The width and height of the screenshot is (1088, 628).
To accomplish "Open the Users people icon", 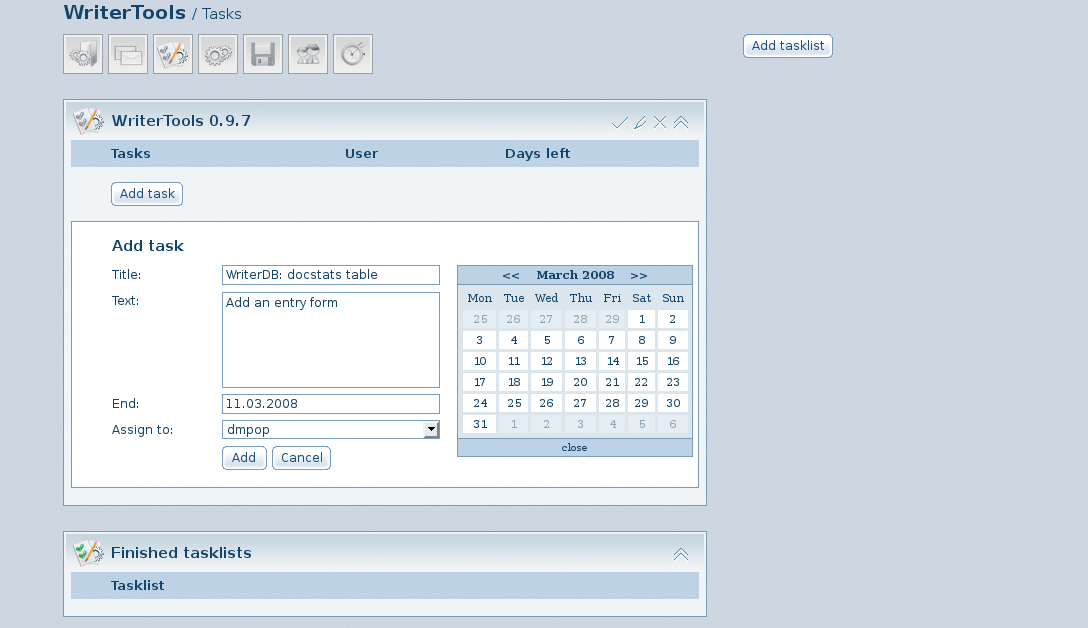I will click(307, 54).
